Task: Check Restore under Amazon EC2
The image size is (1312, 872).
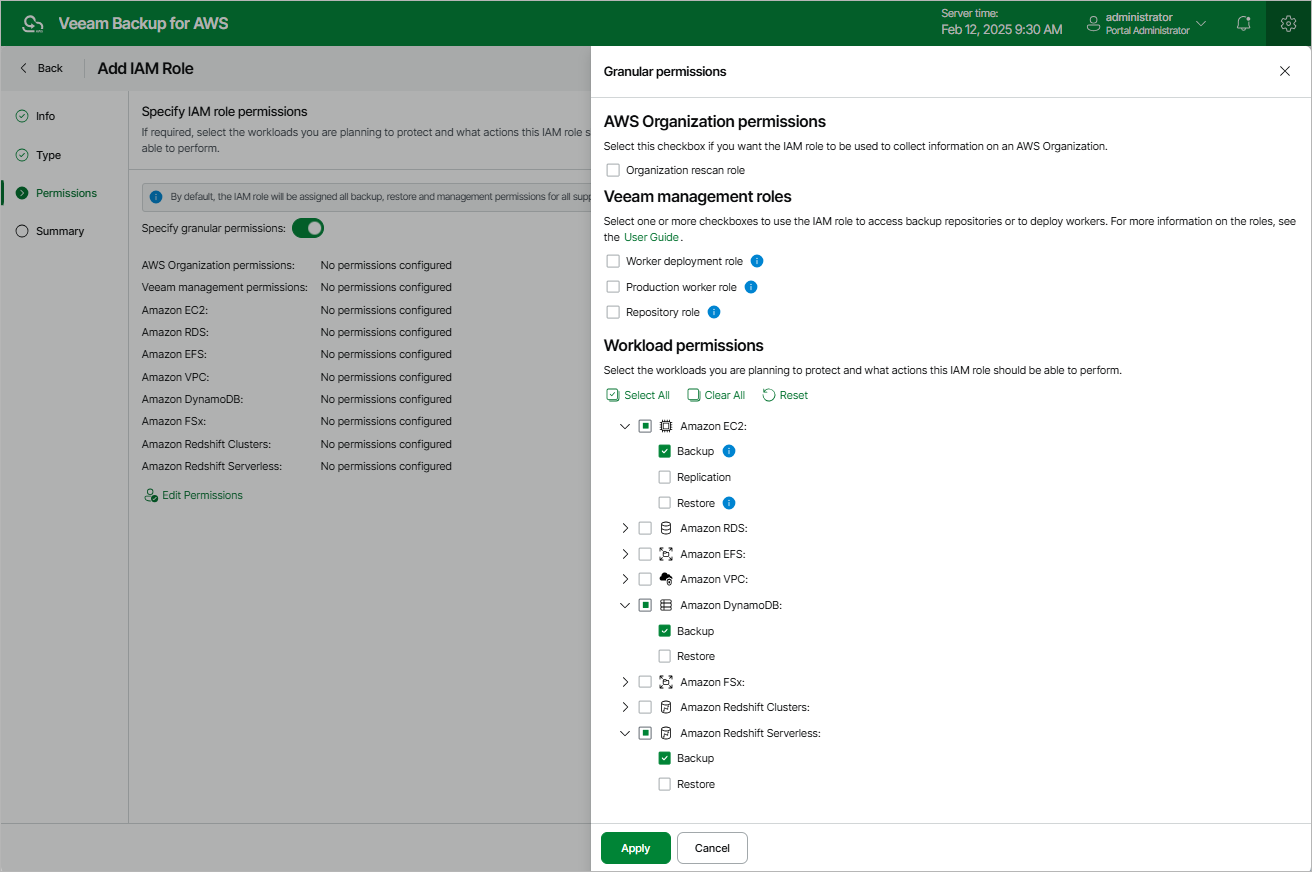Action: (x=665, y=503)
